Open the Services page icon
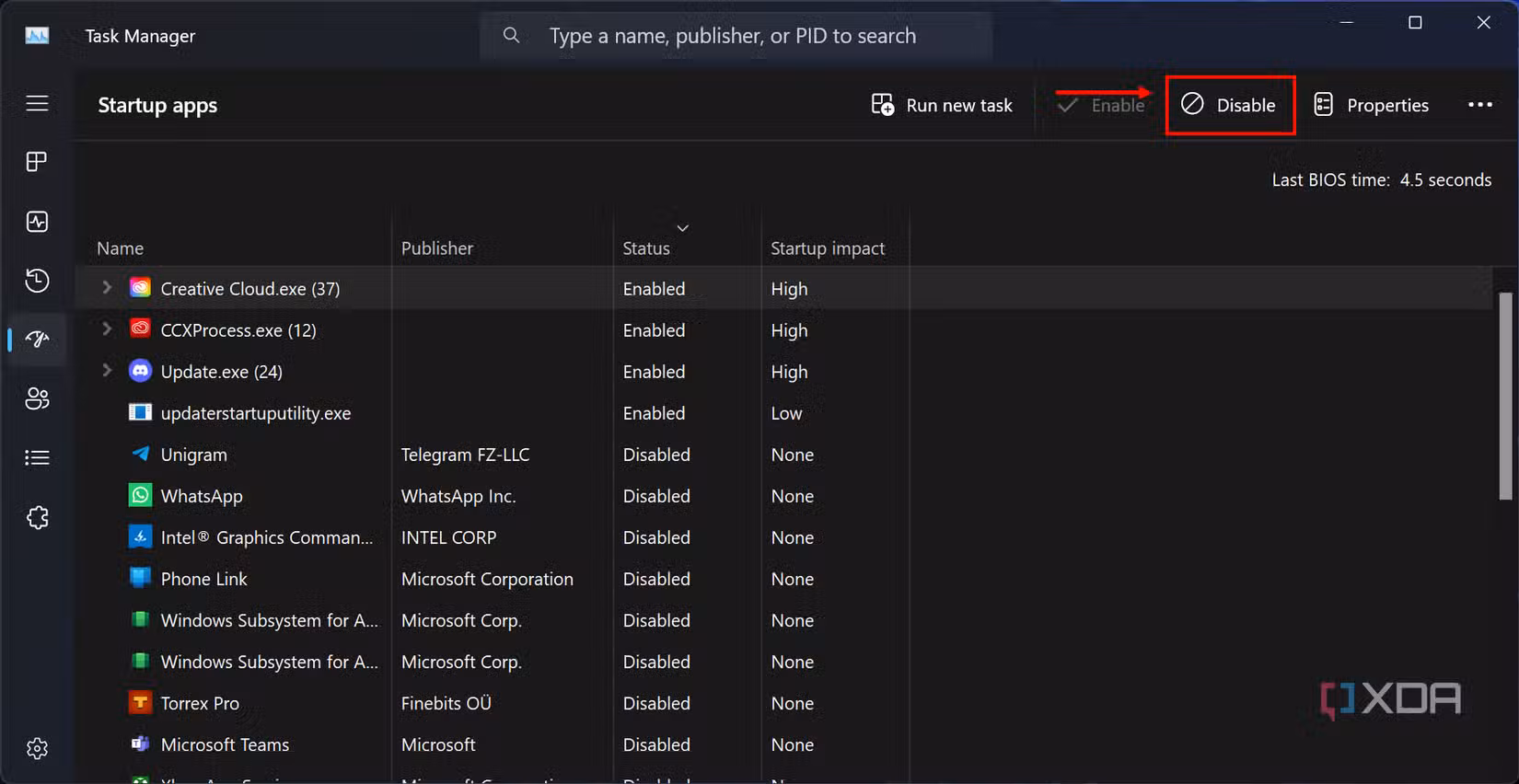Viewport: 1519px width, 784px height. coord(37,517)
